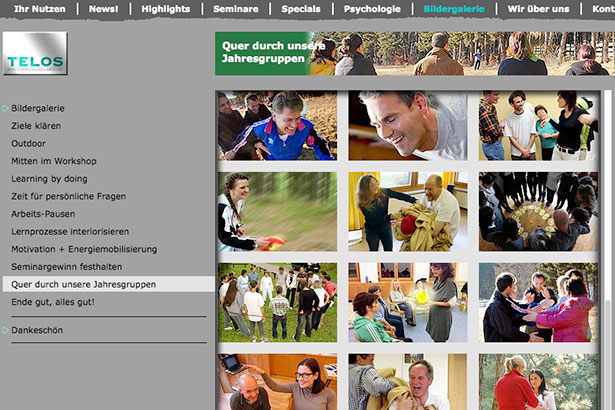Open thumbnail of group on grass with rope
Viewport: 615px width, 410px height.
click(277, 302)
